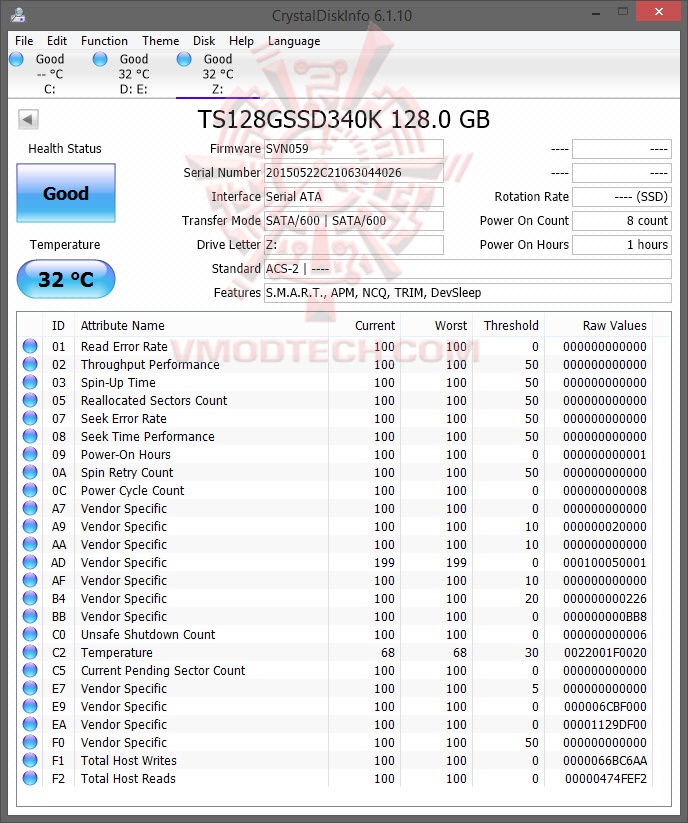Click status icon for Seek Error Rate

click(x=30, y=418)
